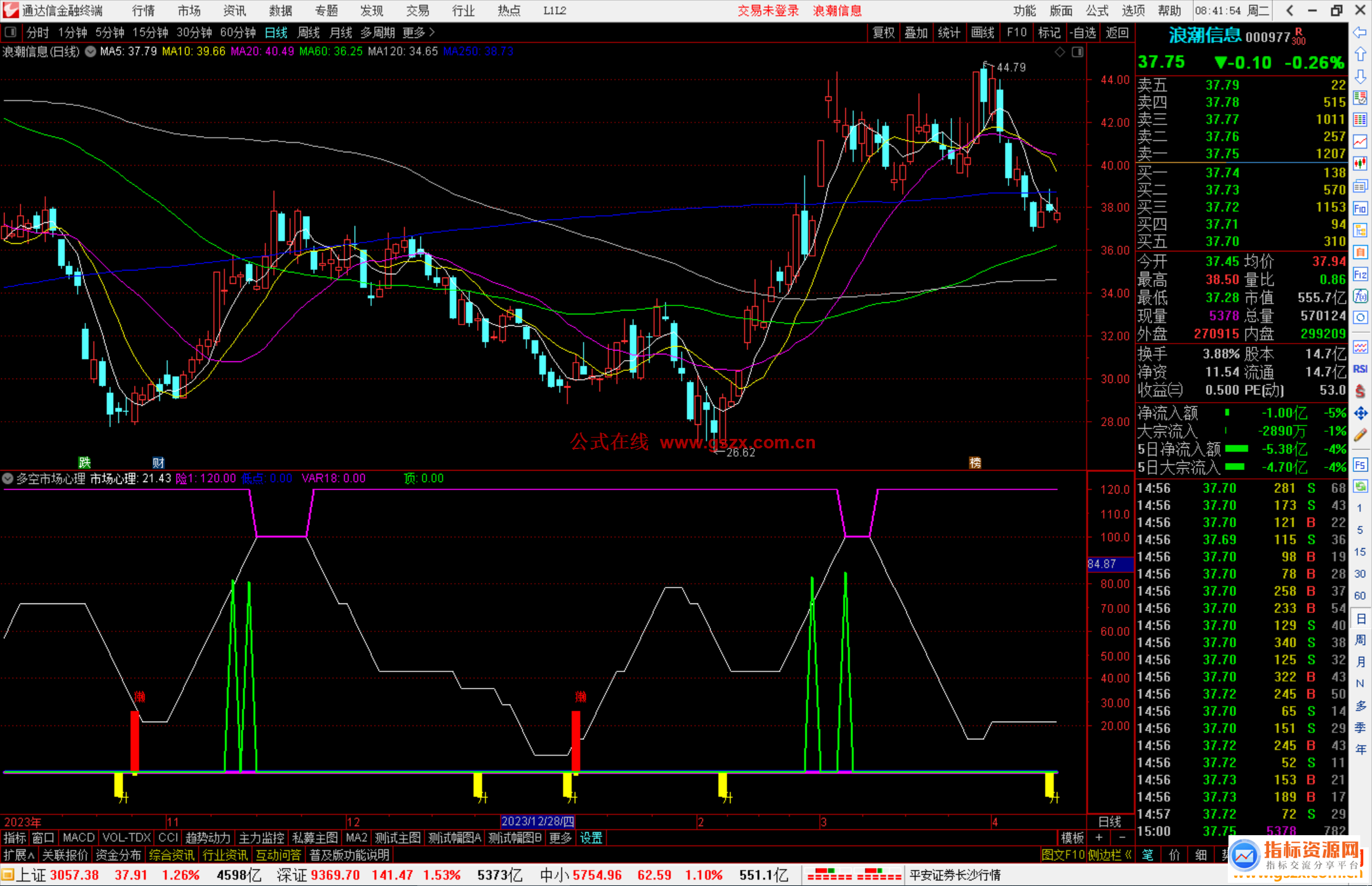
Task: Click the blue four-way move icon
Action: point(1360,413)
